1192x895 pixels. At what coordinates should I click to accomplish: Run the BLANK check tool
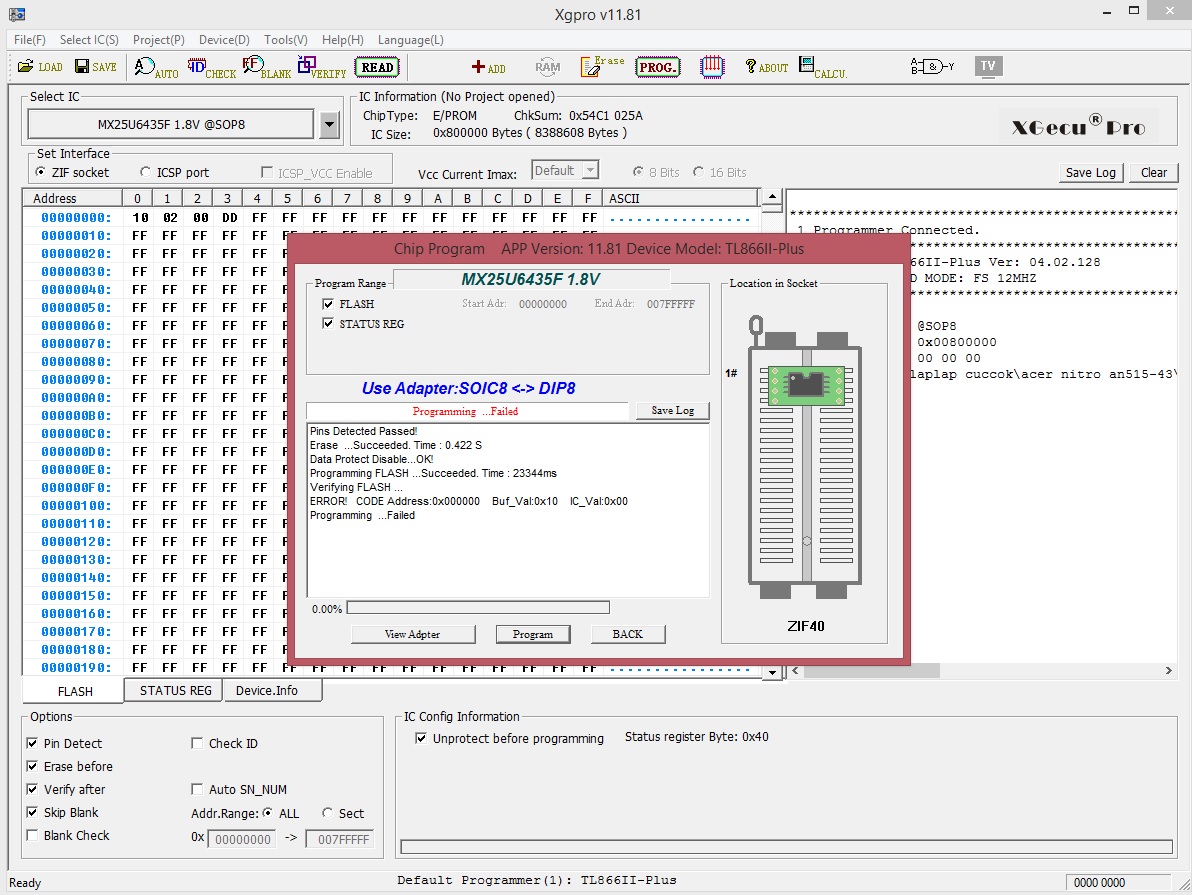click(267, 68)
